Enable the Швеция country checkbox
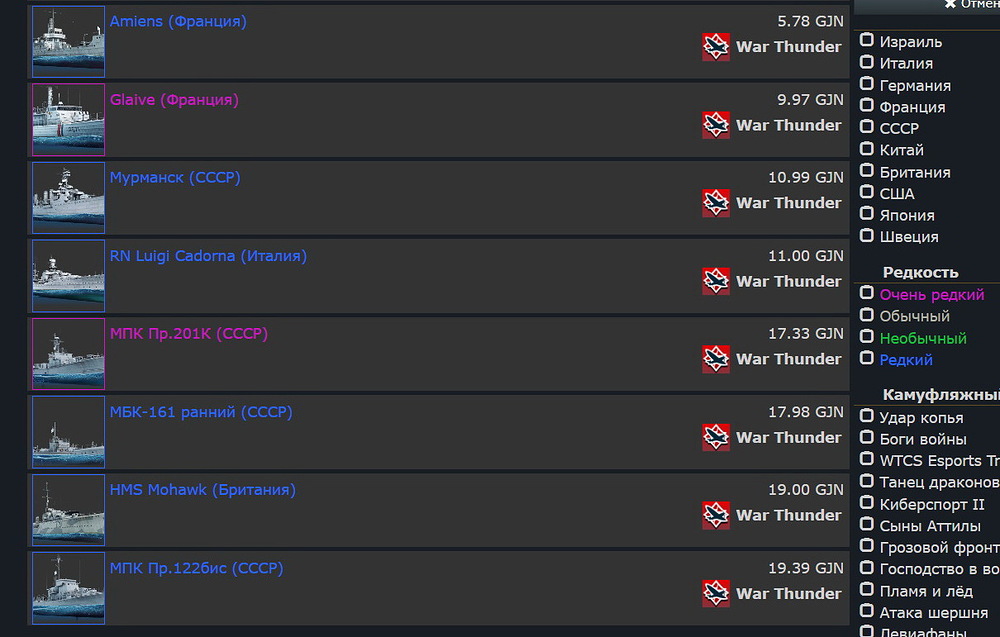The width and height of the screenshot is (1000, 637). 866,235
